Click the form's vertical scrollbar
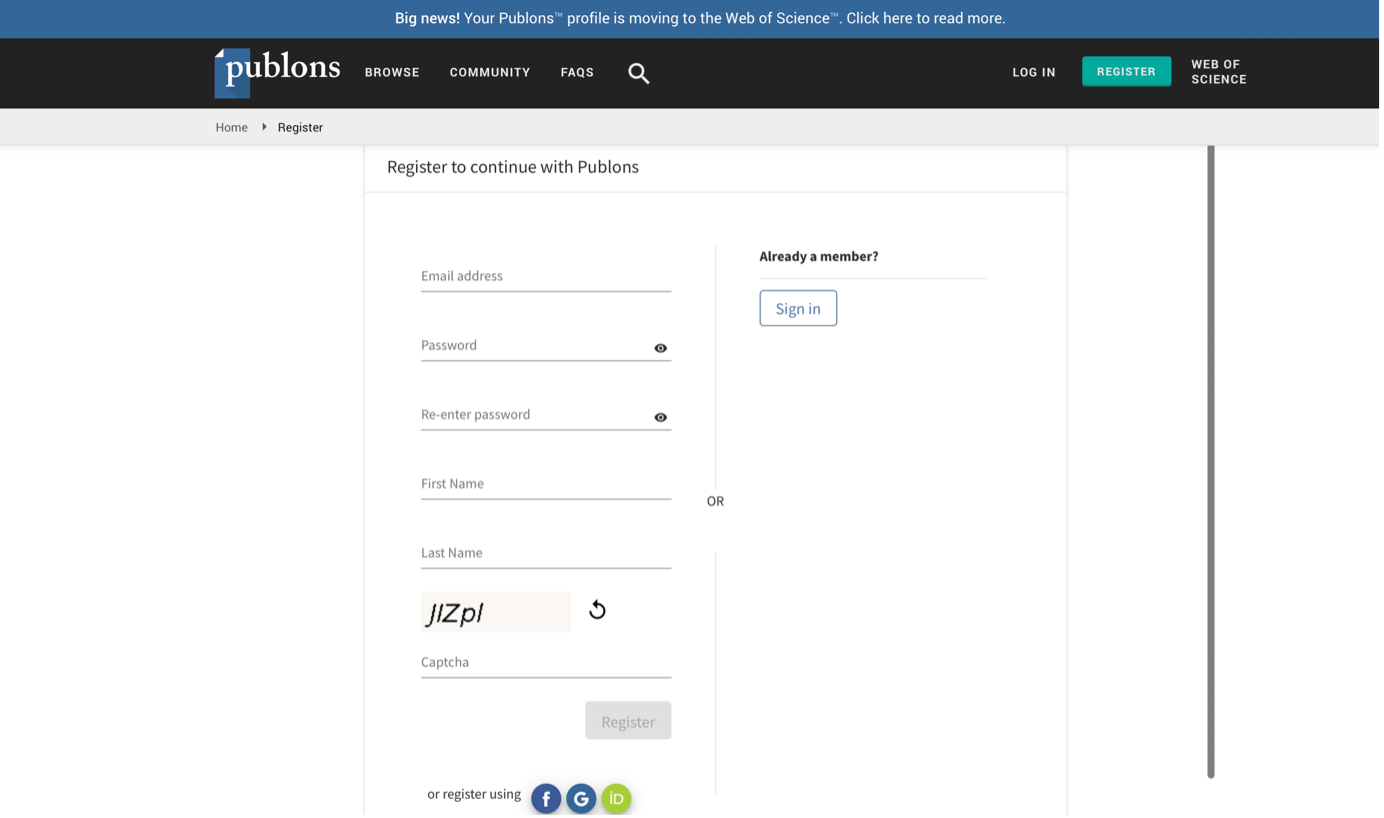1384x818 pixels. 1213,462
